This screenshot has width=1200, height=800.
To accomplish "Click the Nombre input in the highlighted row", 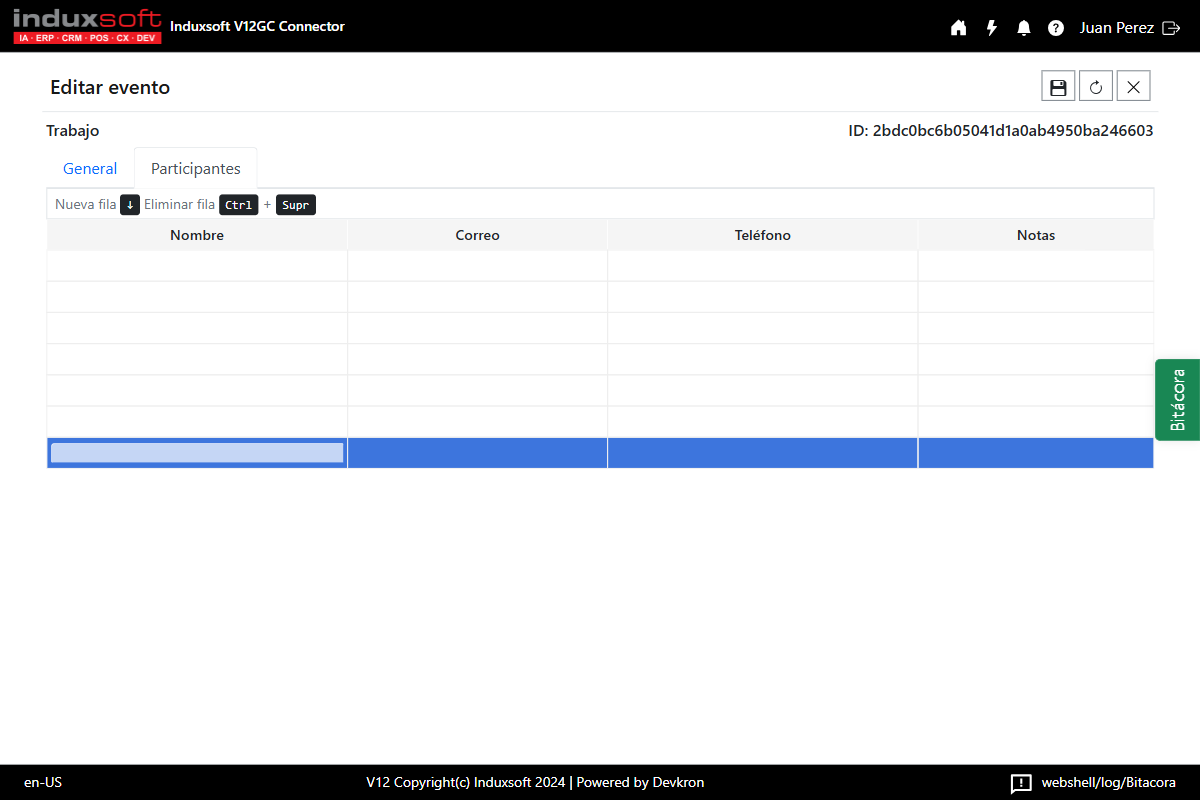I will coord(197,453).
